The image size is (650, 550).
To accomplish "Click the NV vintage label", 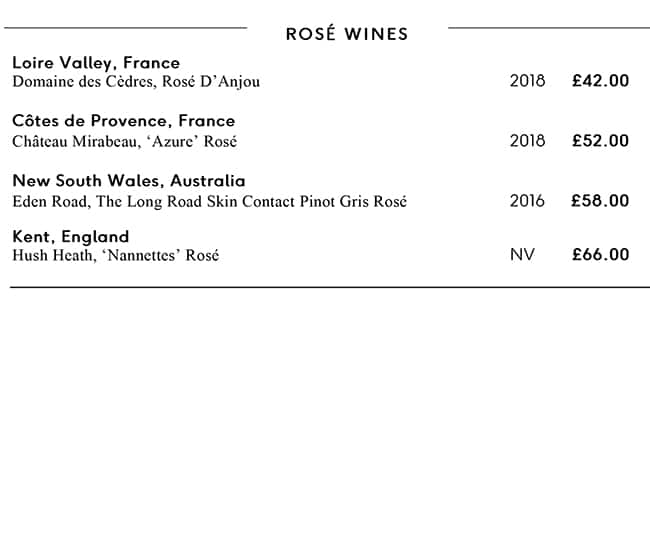I will click(x=522, y=255).
